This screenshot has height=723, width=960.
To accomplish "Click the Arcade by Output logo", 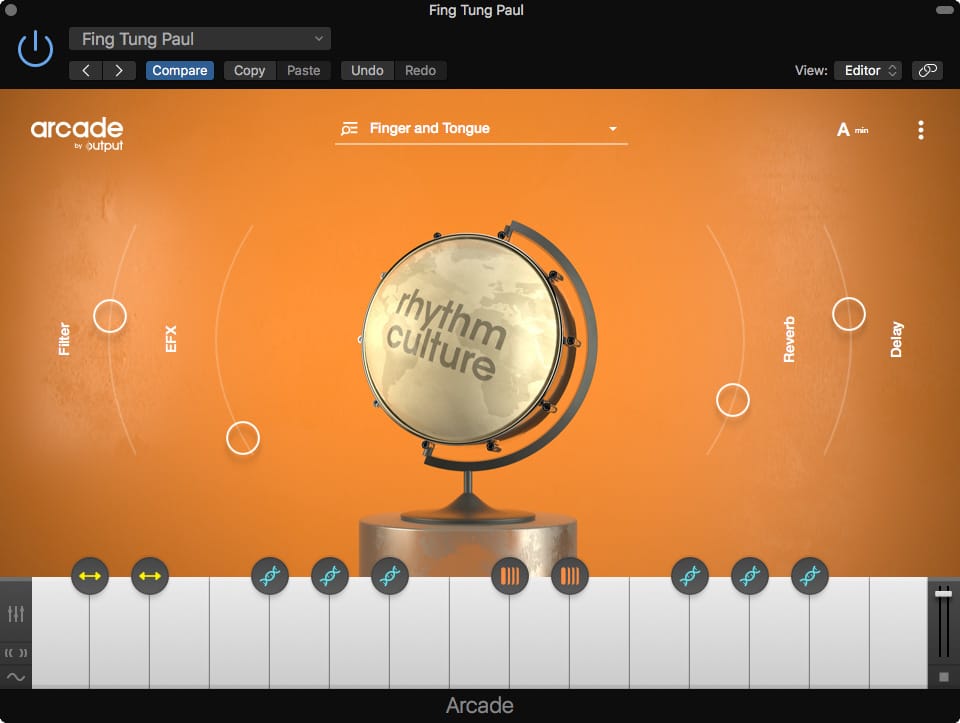I will tap(77, 133).
